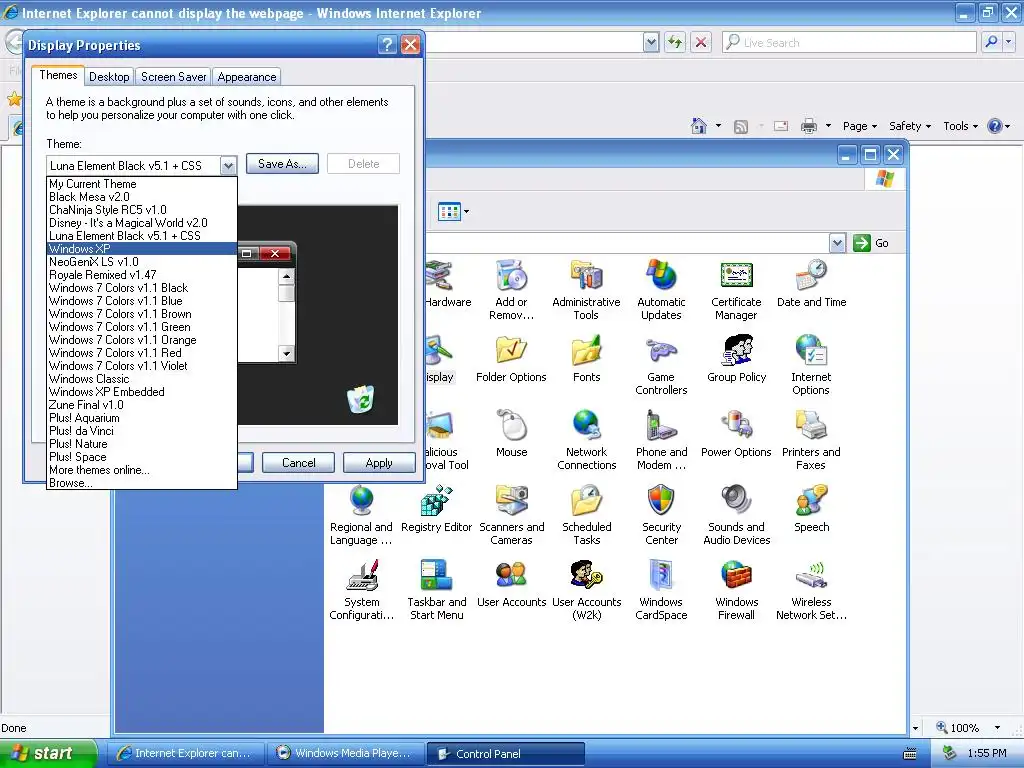
Task: Open the zoom level 100% dropdown
Action: coord(997,728)
